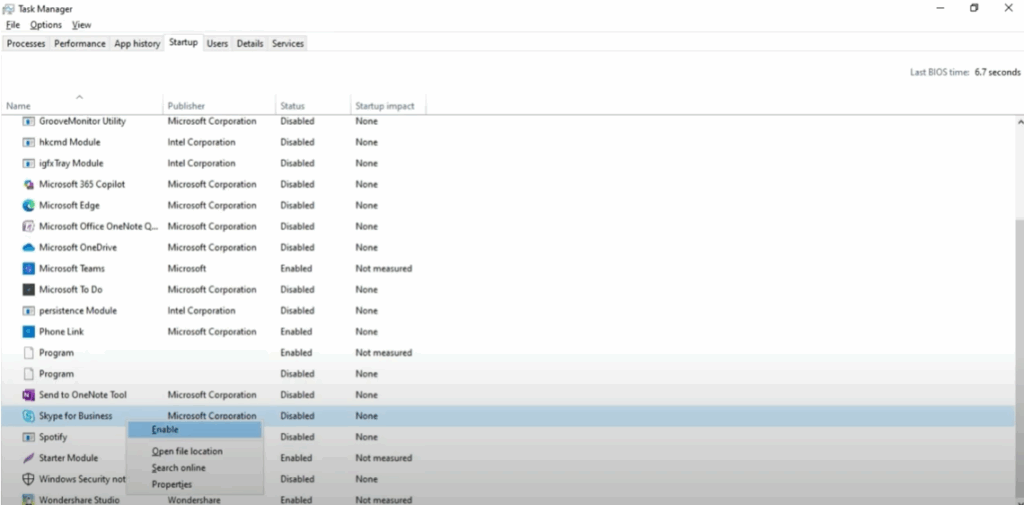Image resolution: width=1024 pixels, height=505 pixels.
Task: Select the Microsoft OneDrive name text
Action: pyautogui.click(x=78, y=248)
